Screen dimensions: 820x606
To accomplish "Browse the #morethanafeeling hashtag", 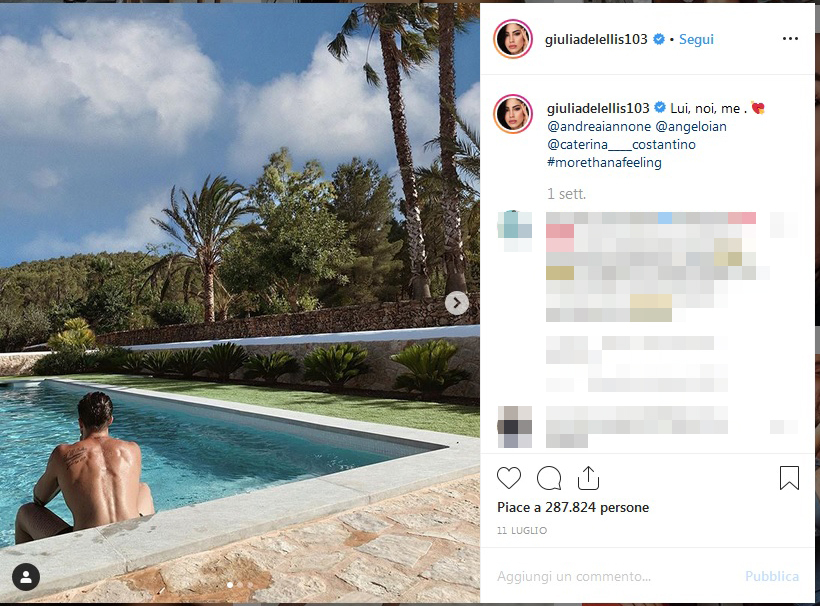I will click(x=604, y=163).
